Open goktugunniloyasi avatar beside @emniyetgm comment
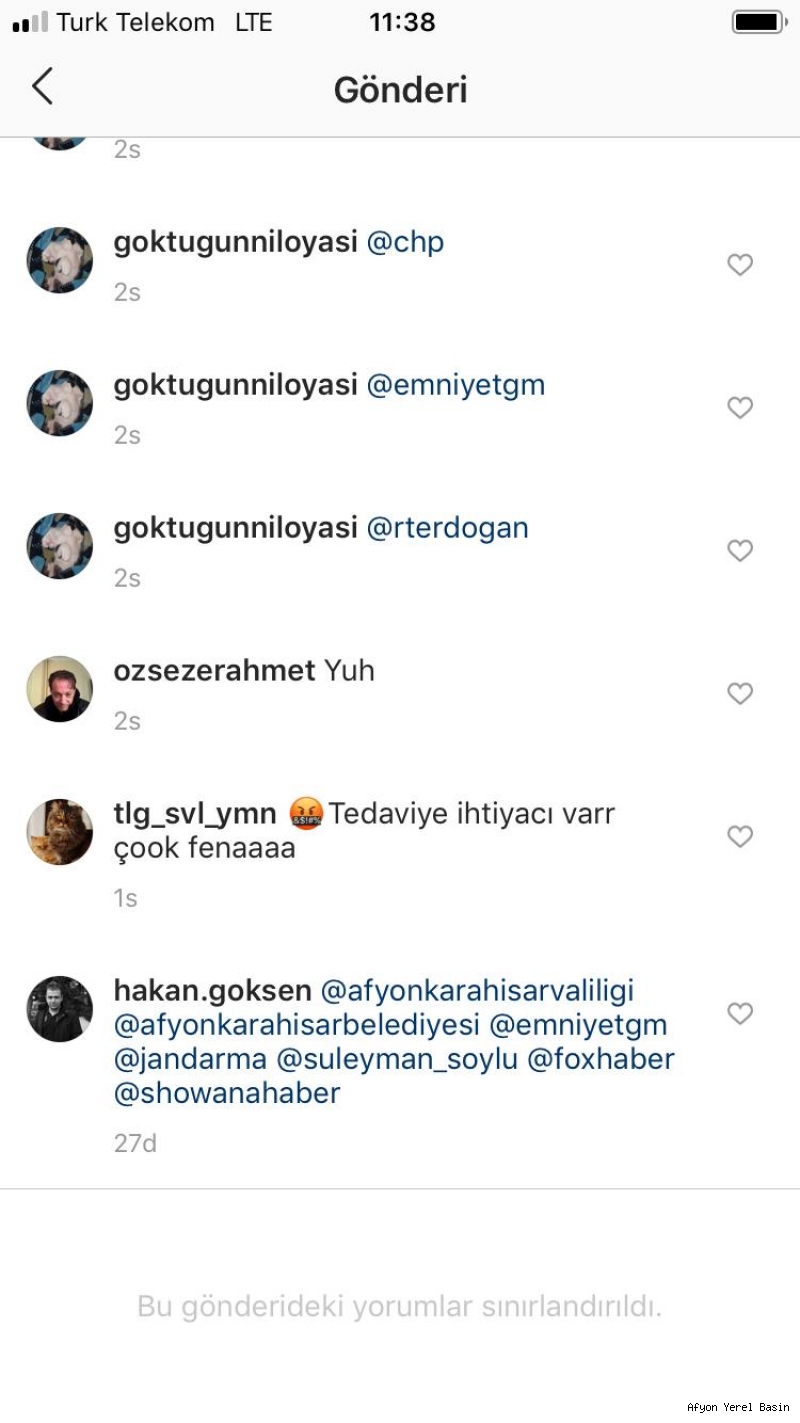Image resolution: width=800 pixels, height=1423 pixels. [60, 403]
